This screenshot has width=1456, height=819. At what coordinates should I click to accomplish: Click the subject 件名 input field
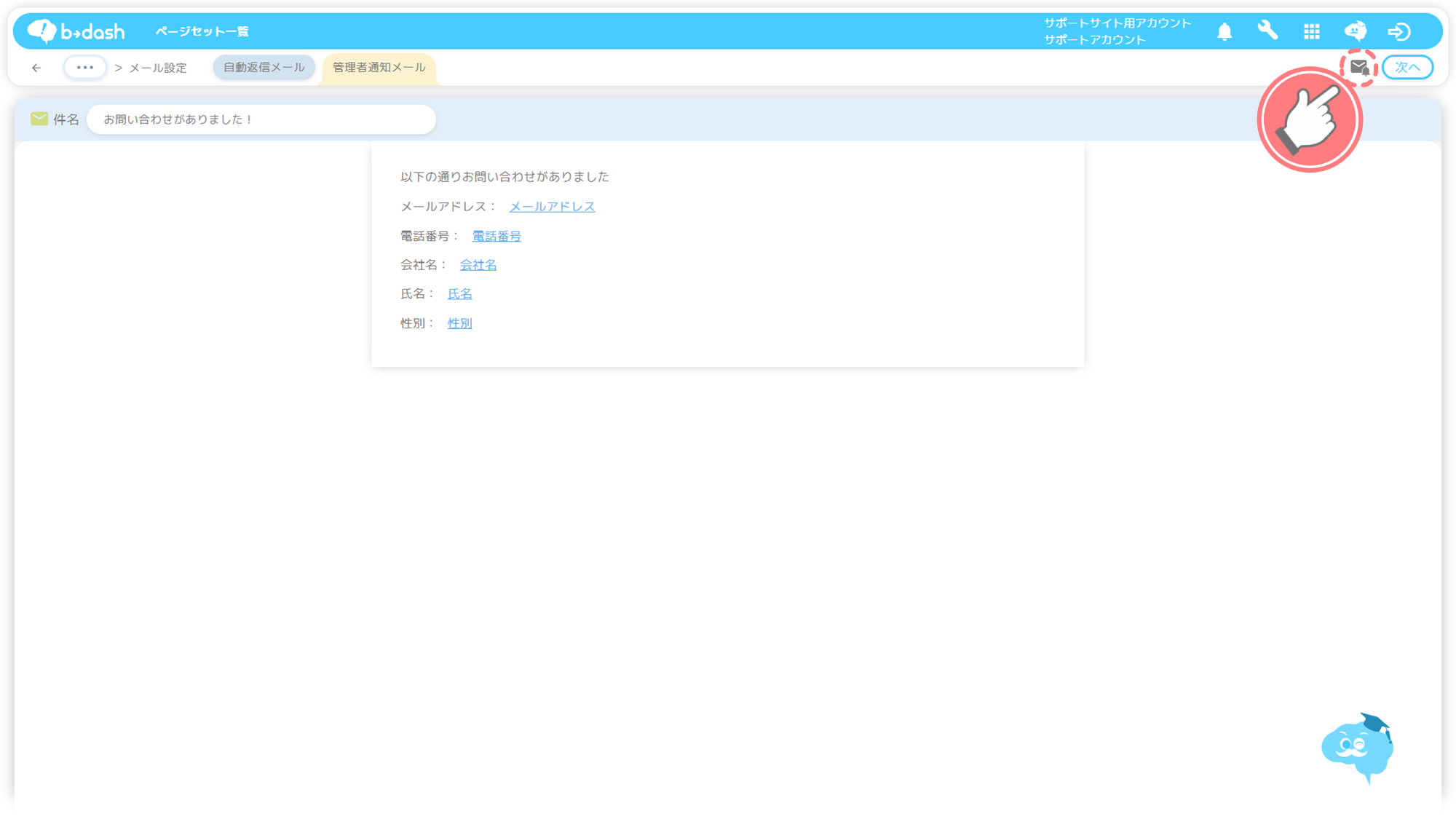click(x=261, y=119)
